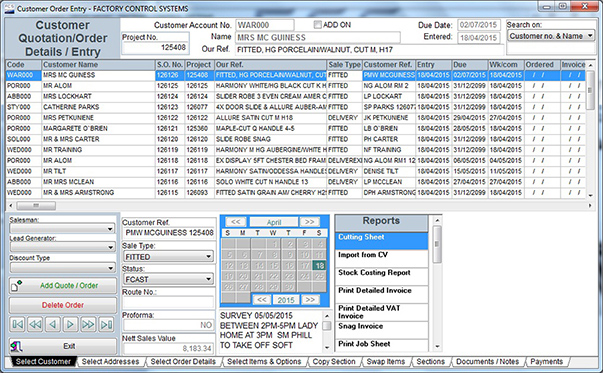Viewport: 603px width, 373px height.
Task: Select row MR MRS MCLEAN
Action: pyautogui.click(x=295, y=182)
